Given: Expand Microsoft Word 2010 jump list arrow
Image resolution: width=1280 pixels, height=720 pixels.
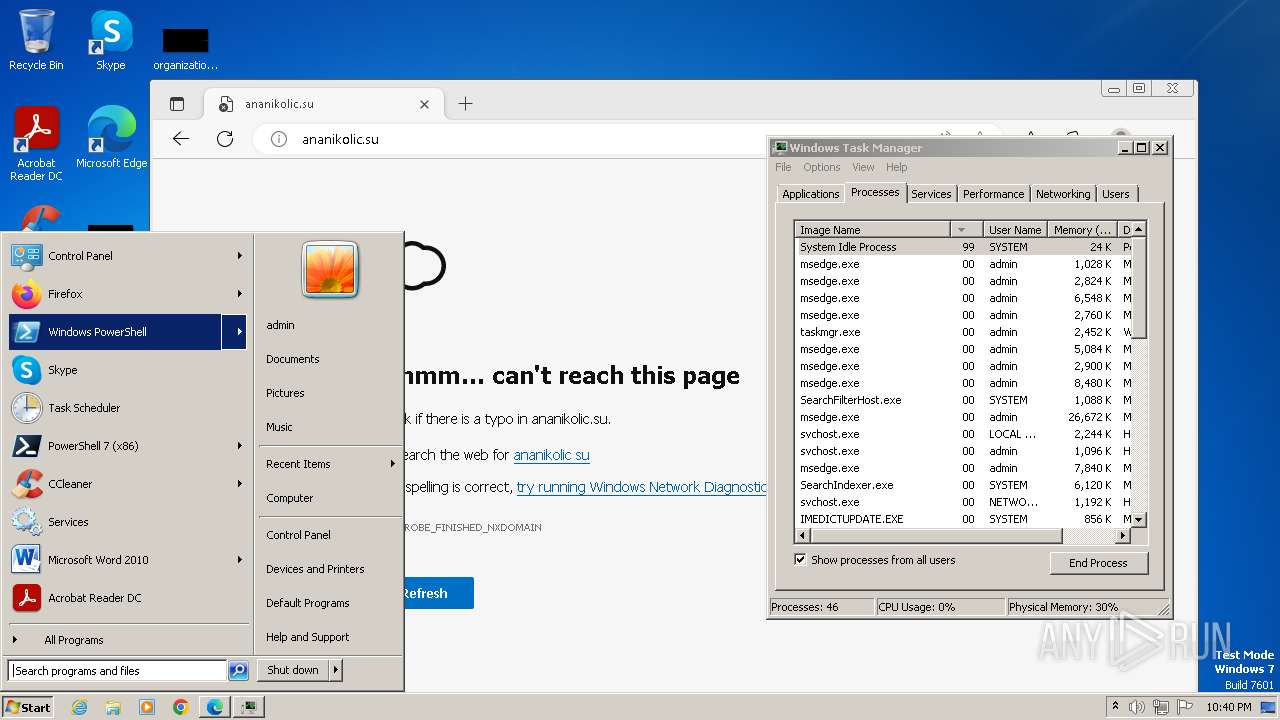Looking at the screenshot, I should (x=240, y=560).
